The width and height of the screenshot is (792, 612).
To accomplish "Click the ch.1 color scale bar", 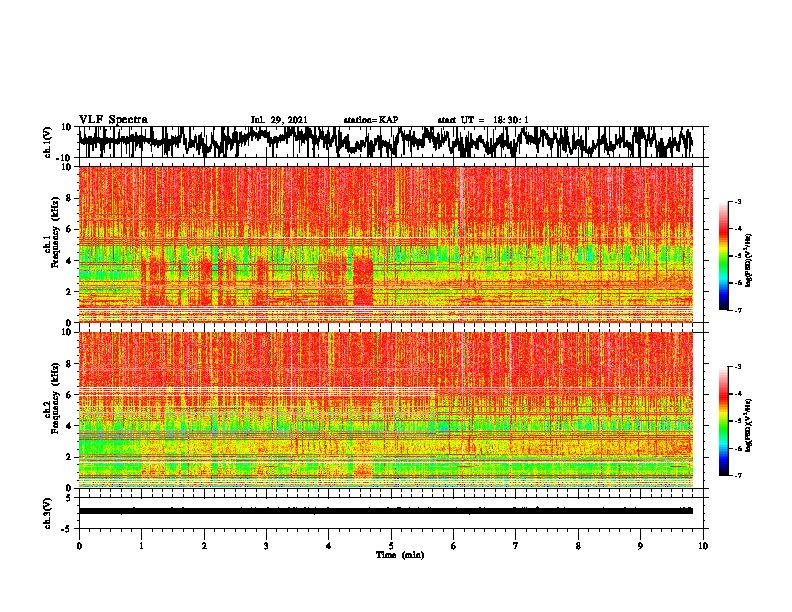I will (724, 256).
